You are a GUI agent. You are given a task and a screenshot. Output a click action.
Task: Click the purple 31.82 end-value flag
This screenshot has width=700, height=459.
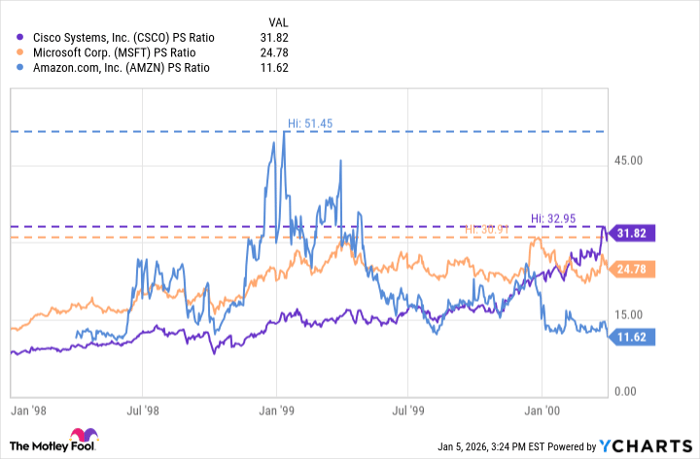click(x=632, y=233)
